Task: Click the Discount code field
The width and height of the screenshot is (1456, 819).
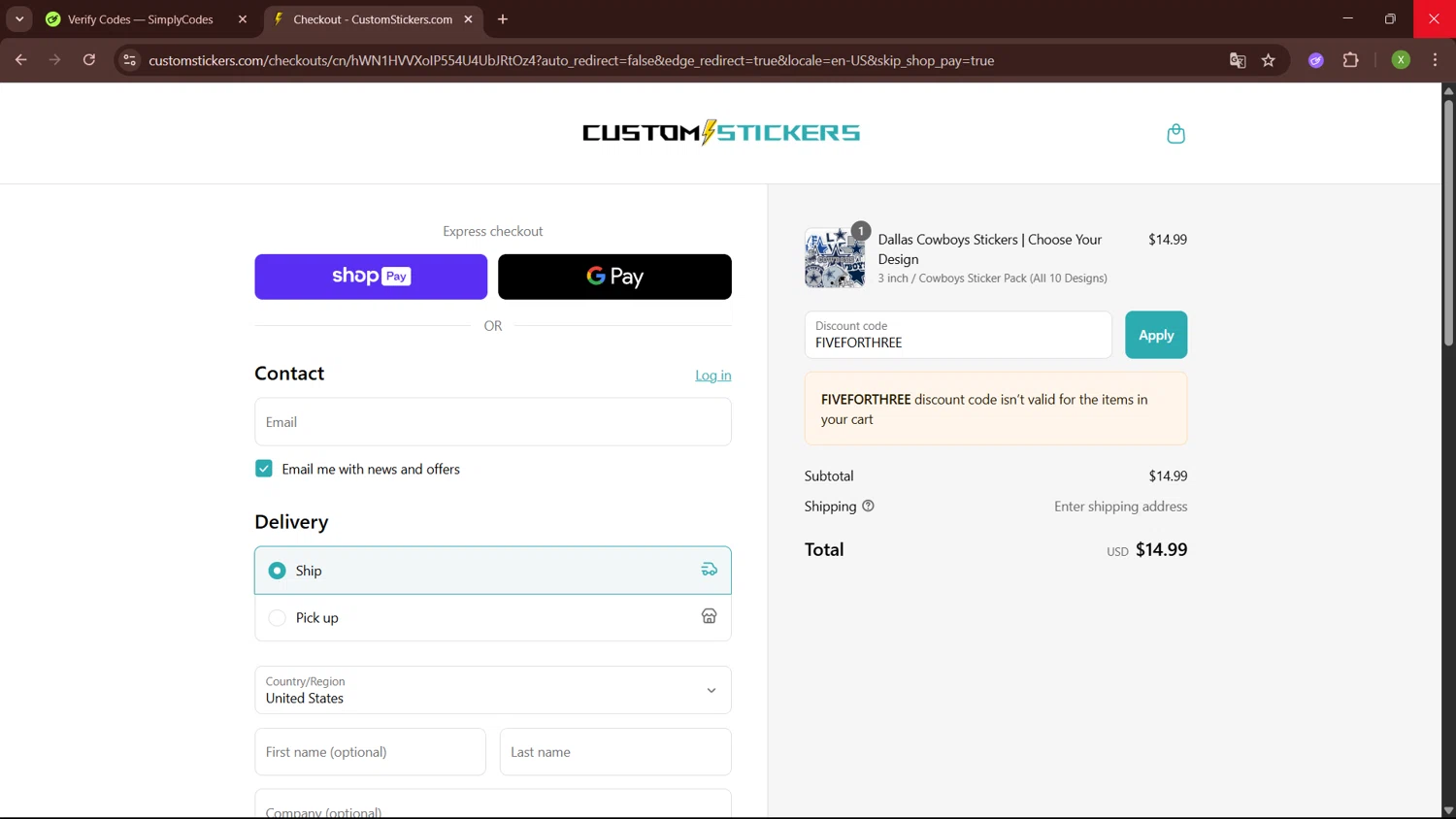Action: [958, 335]
